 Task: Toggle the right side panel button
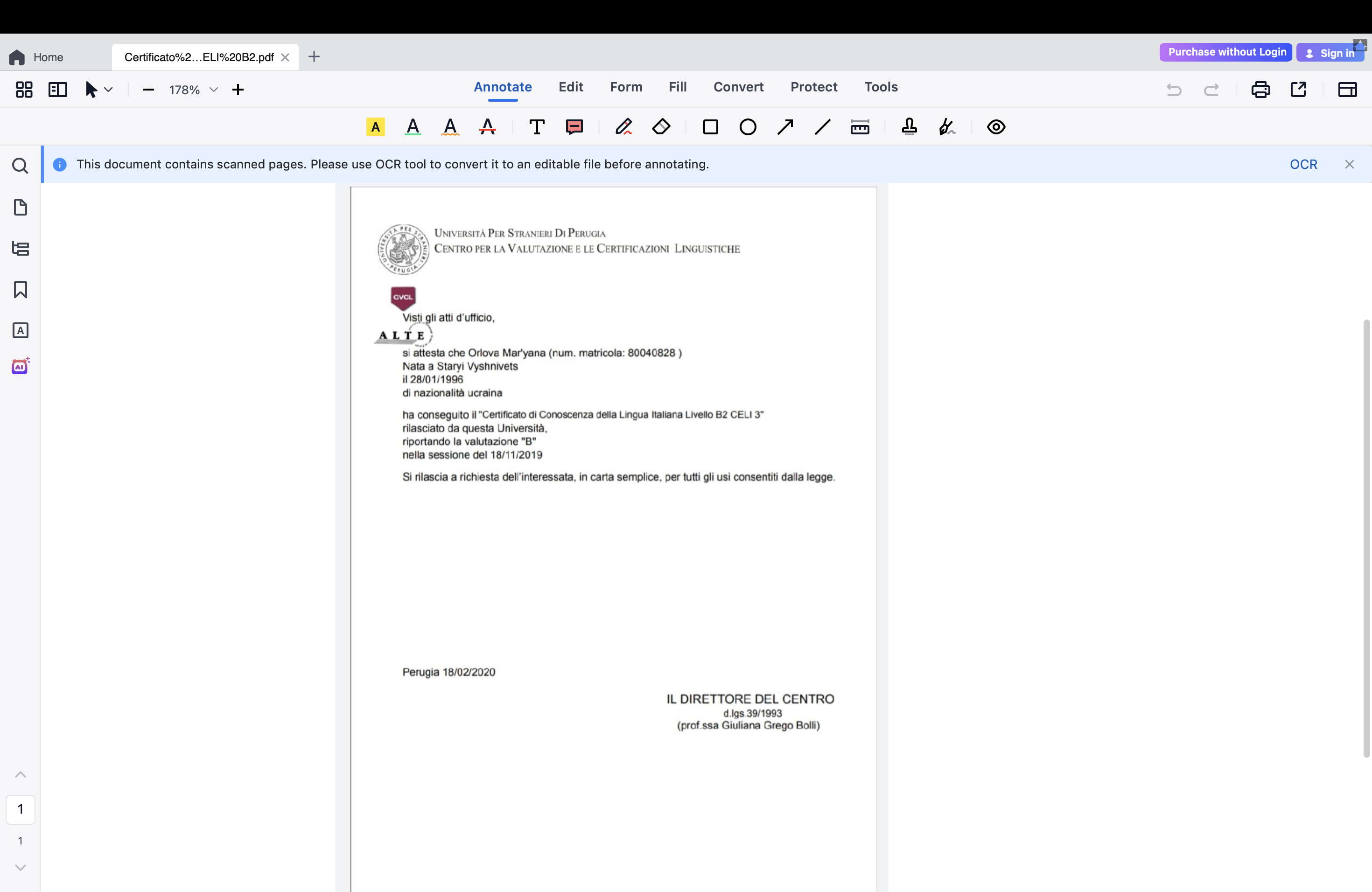(1347, 89)
